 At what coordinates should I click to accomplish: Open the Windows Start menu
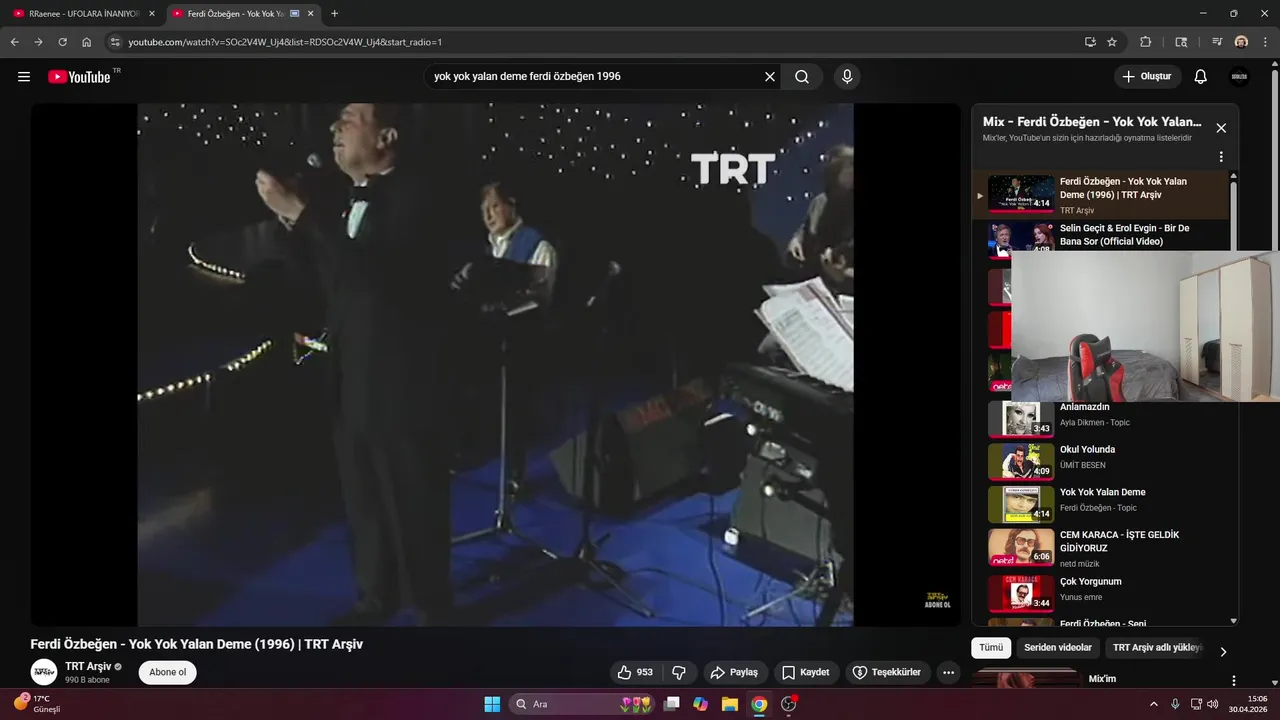tap(492, 704)
